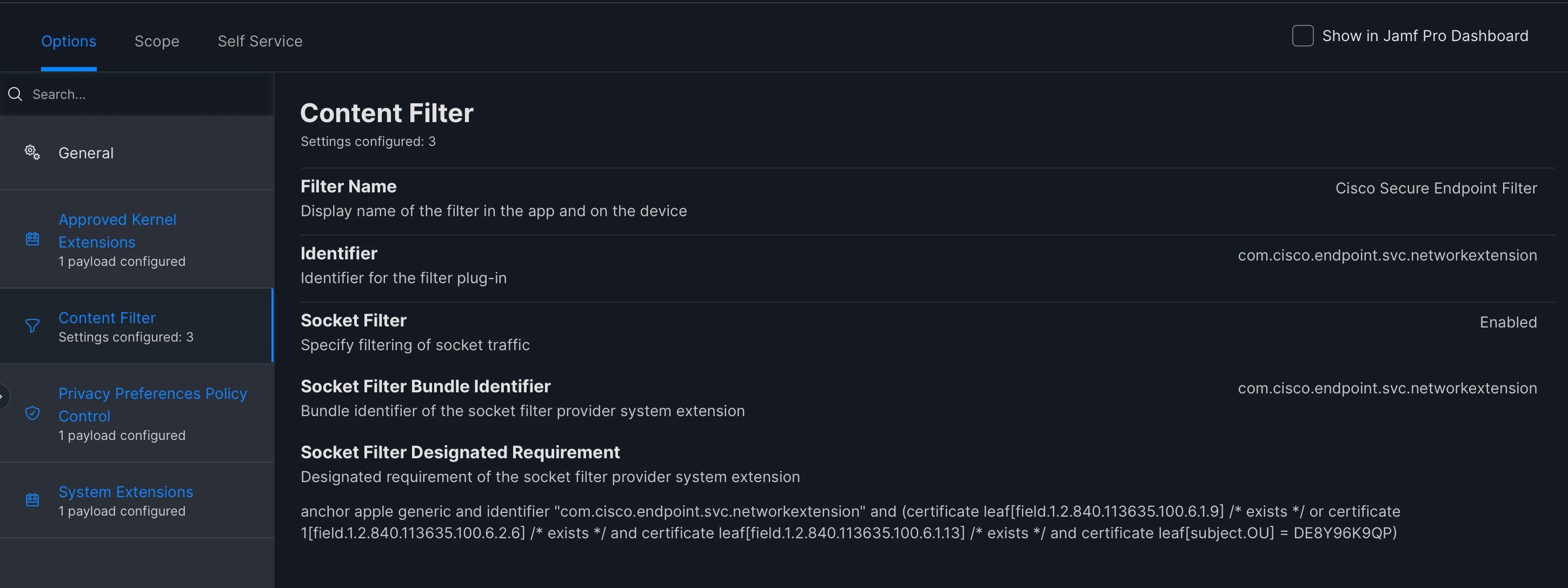Click the Identifier setting label
Screen dimensions: 1568x588
339,253
